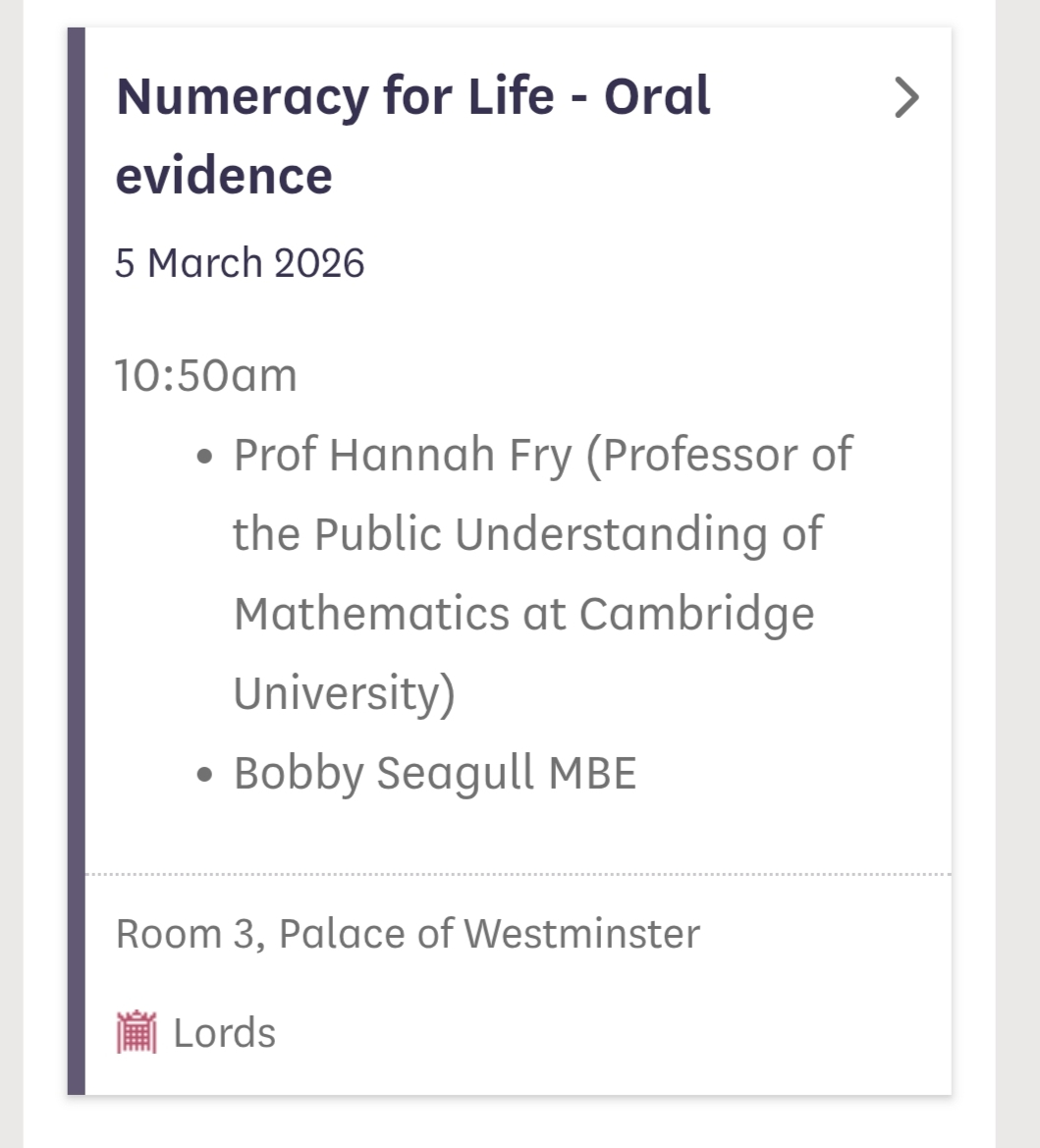This screenshot has height=1148, width=1040.
Task: Click the bullet point before Bobby Seagull
Action: coord(204,774)
